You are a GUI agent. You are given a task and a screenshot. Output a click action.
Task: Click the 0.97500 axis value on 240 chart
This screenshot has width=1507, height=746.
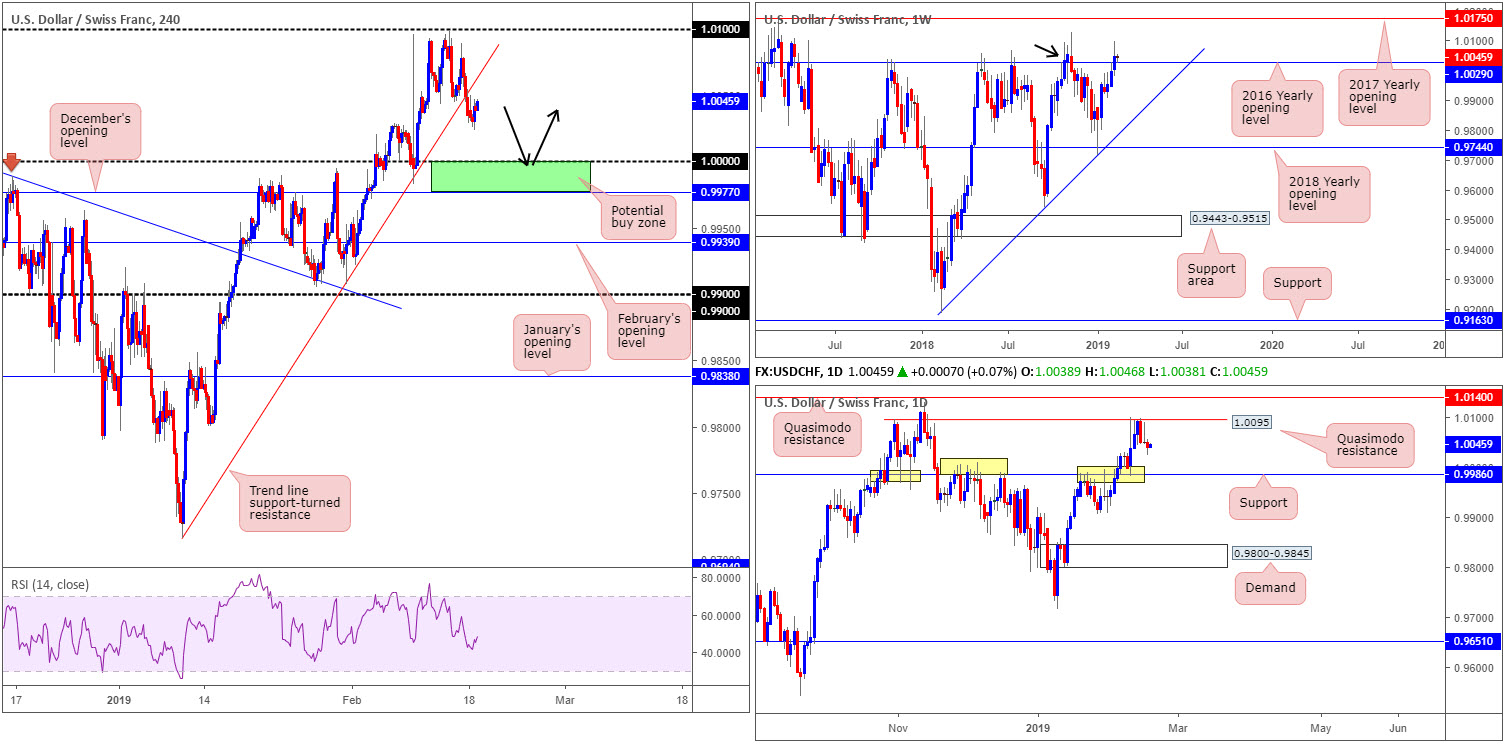click(721, 494)
